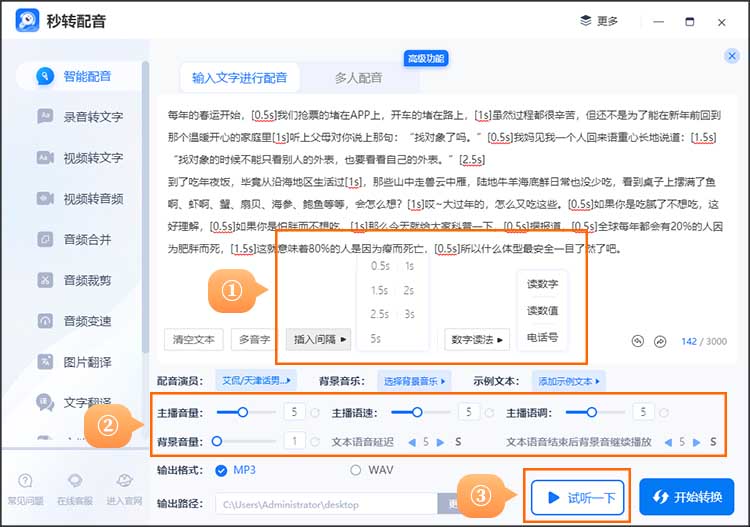Screen dimensions: 750x527
Task: Choose 2.5s interval option
Action: pyautogui.click(x=379, y=314)
